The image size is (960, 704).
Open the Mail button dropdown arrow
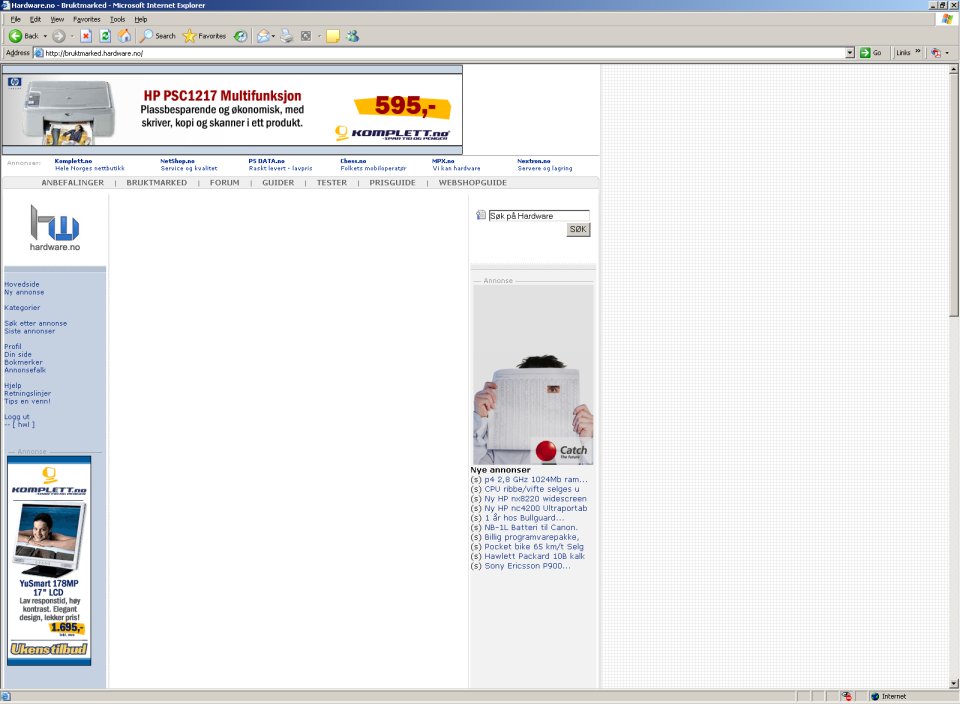(273, 36)
